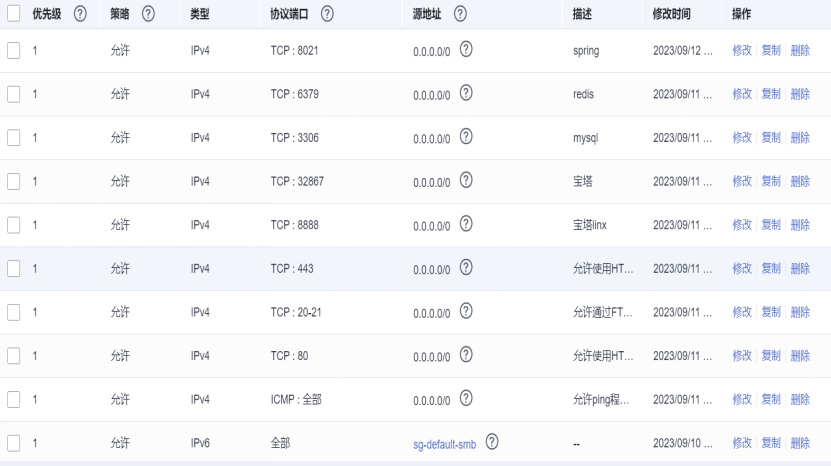The width and height of the screenshot is (831, 466).
Task: Click the 修改时间 column header
Action: [671, 14]
